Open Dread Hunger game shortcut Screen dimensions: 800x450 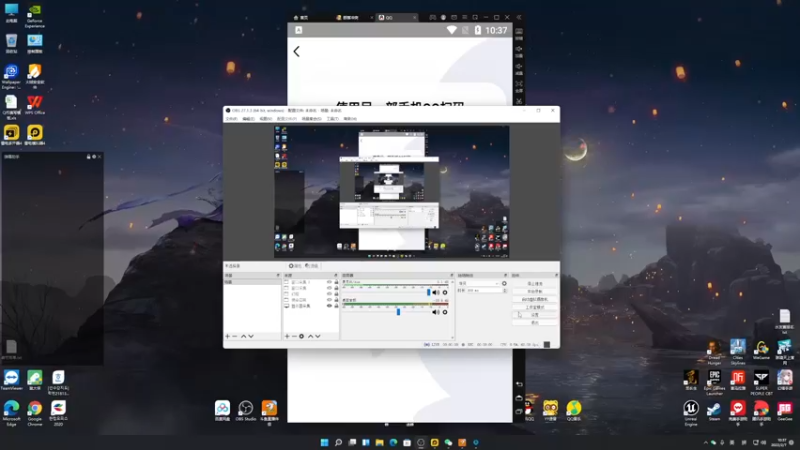point(714,352)
